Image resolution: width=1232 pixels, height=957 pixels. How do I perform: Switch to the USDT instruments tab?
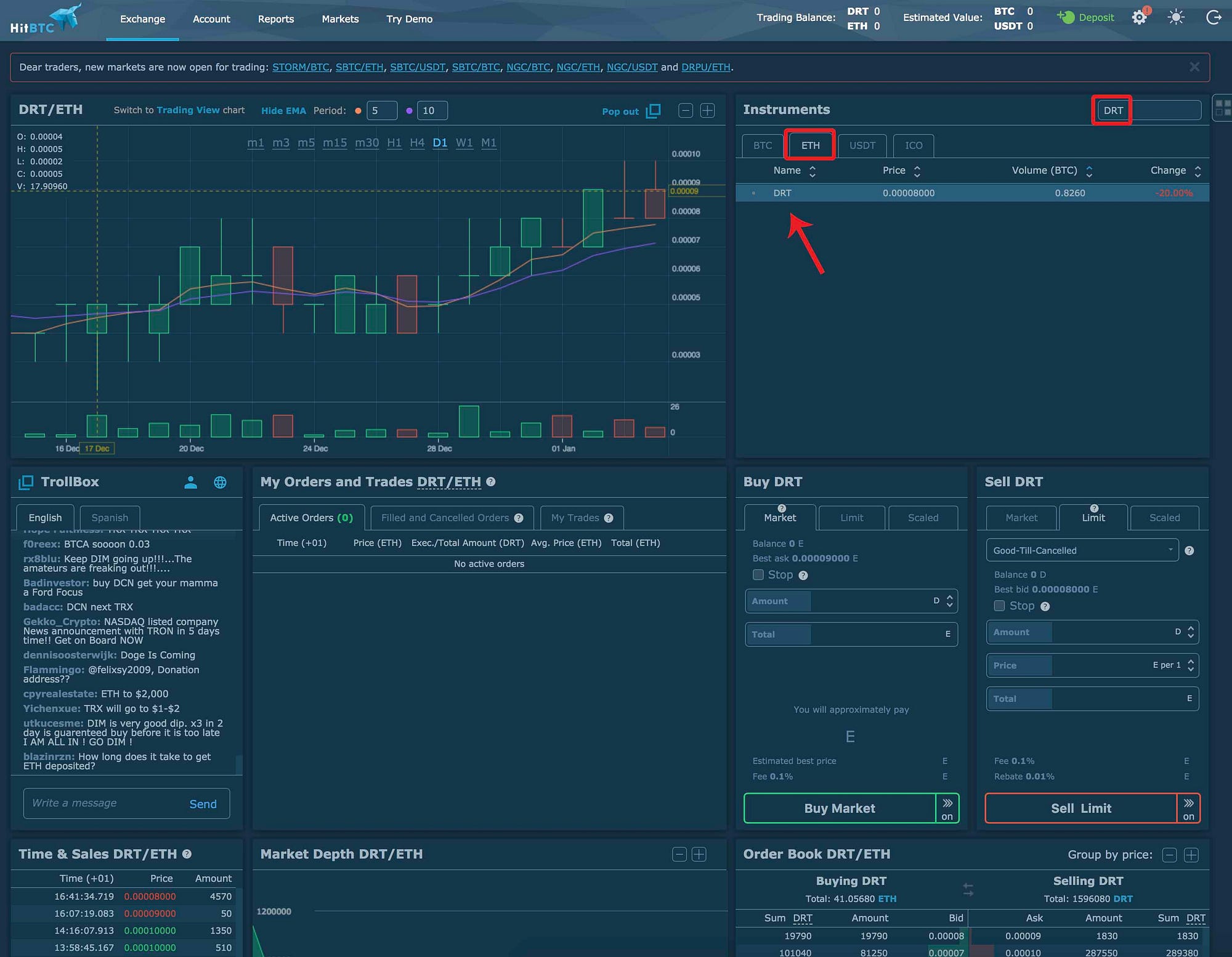coord(862,145)
